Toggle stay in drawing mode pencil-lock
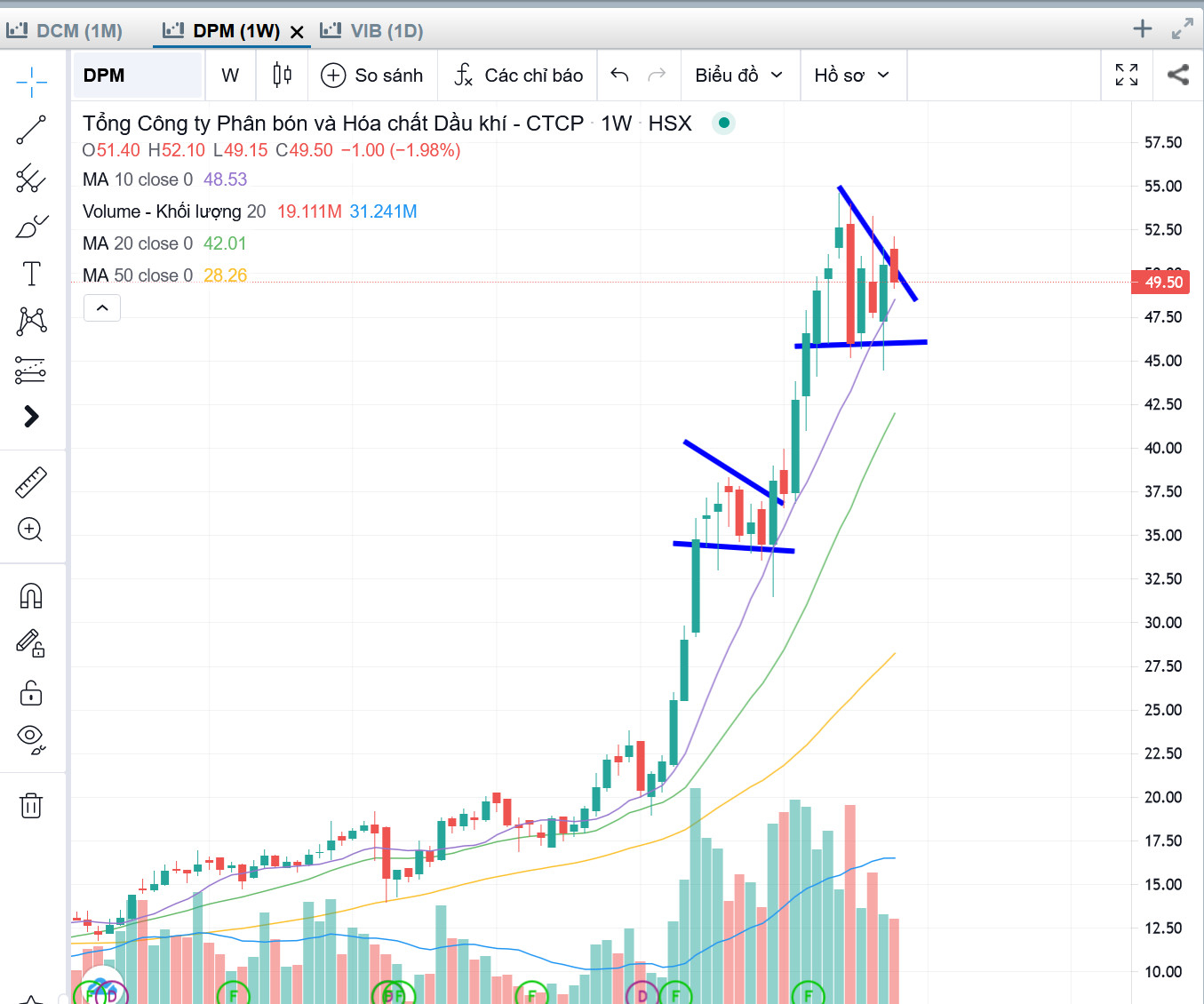The width and height of the screenshot is (1204, 1004). [31, 643]
